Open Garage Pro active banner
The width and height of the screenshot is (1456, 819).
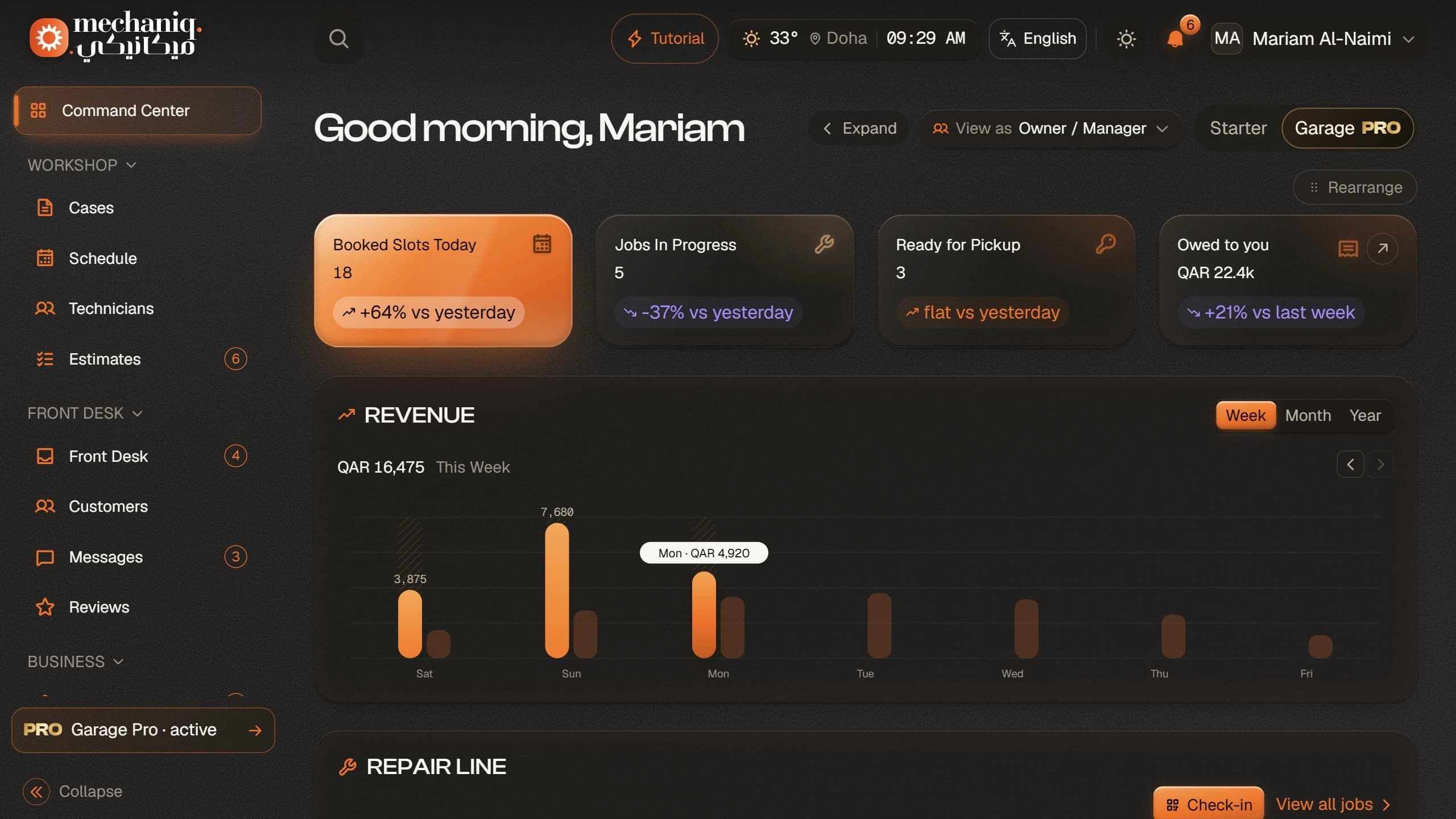[x=143, y=730]
